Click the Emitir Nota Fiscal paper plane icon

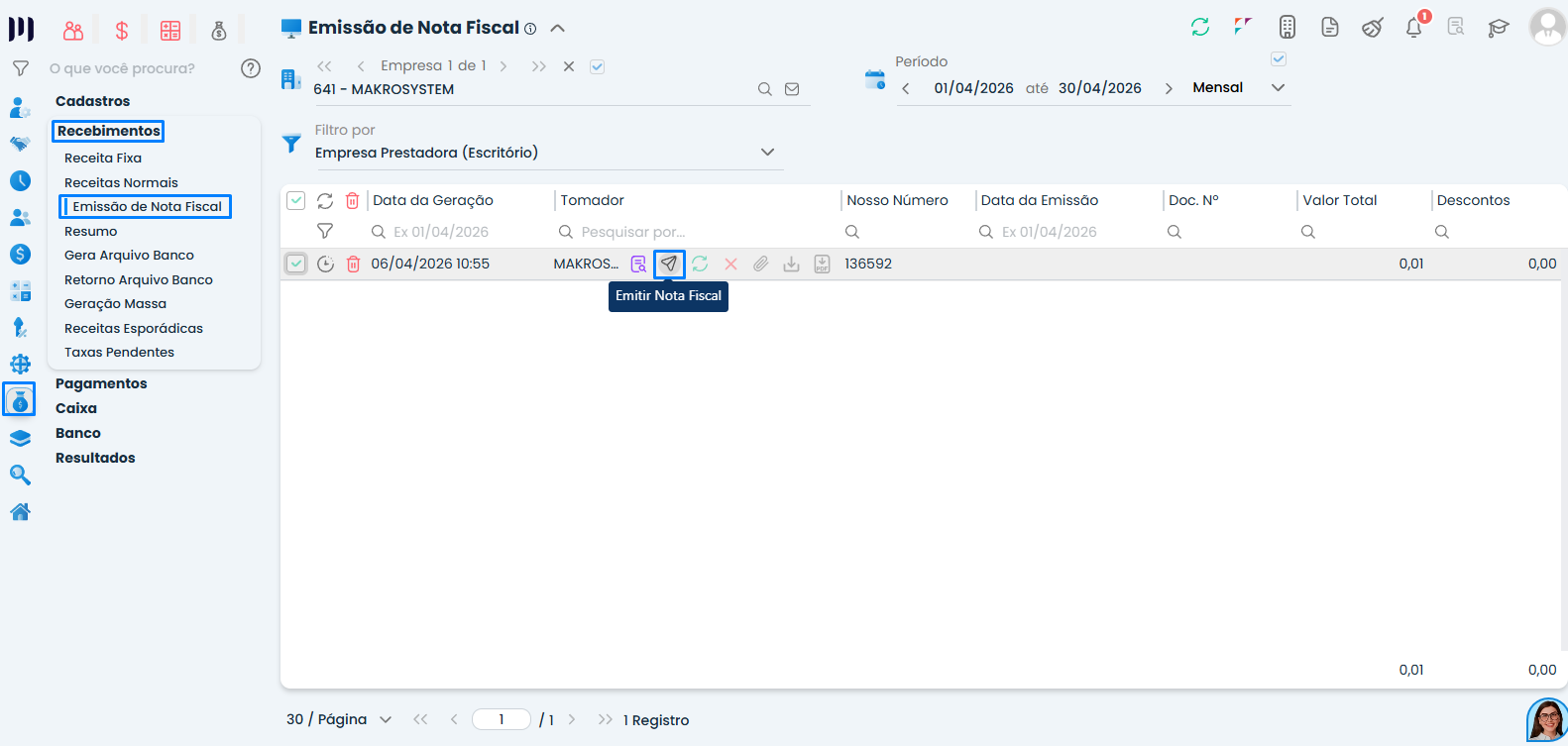point(669,264)
